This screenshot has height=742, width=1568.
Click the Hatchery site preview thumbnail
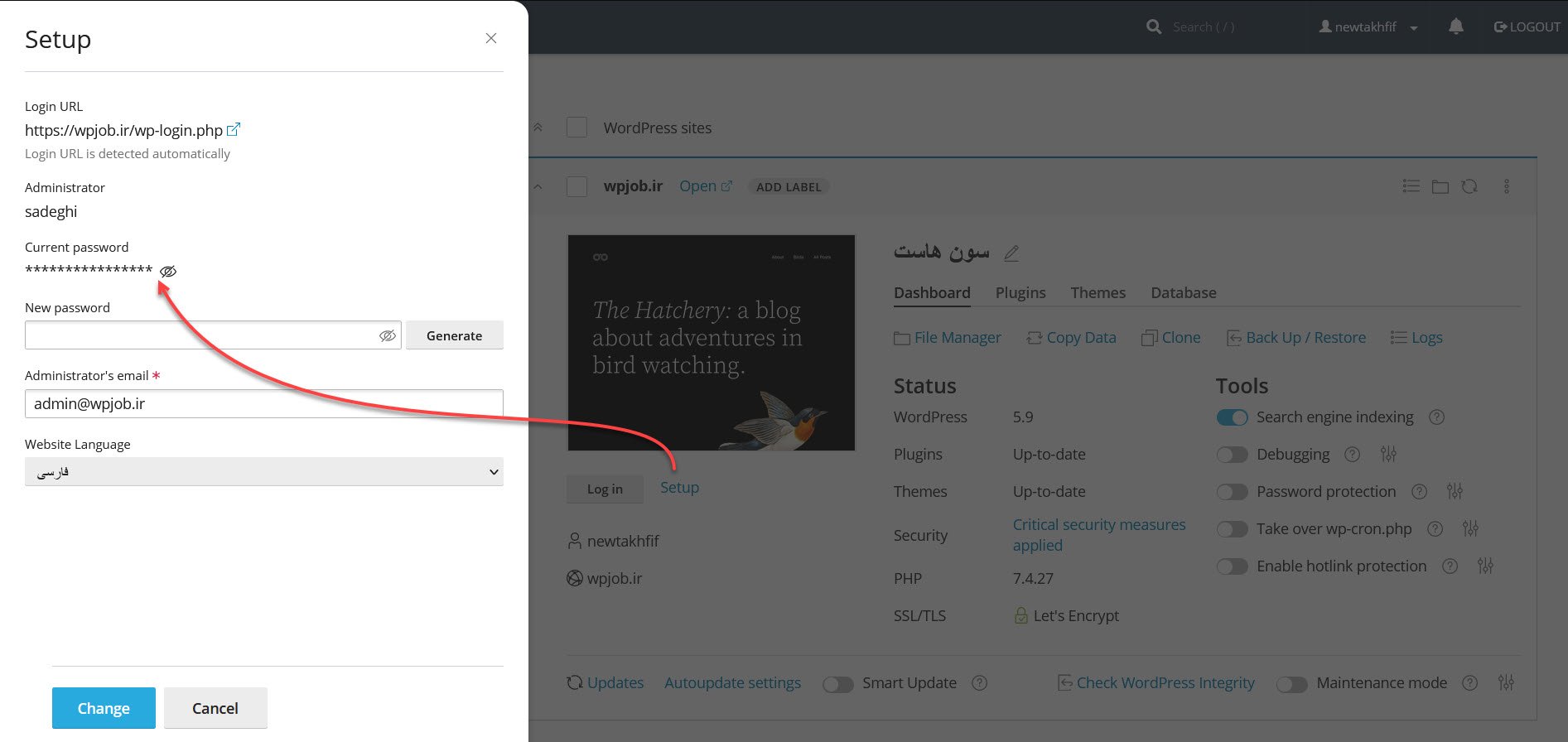pyautogui.click(x=712, y=343)
